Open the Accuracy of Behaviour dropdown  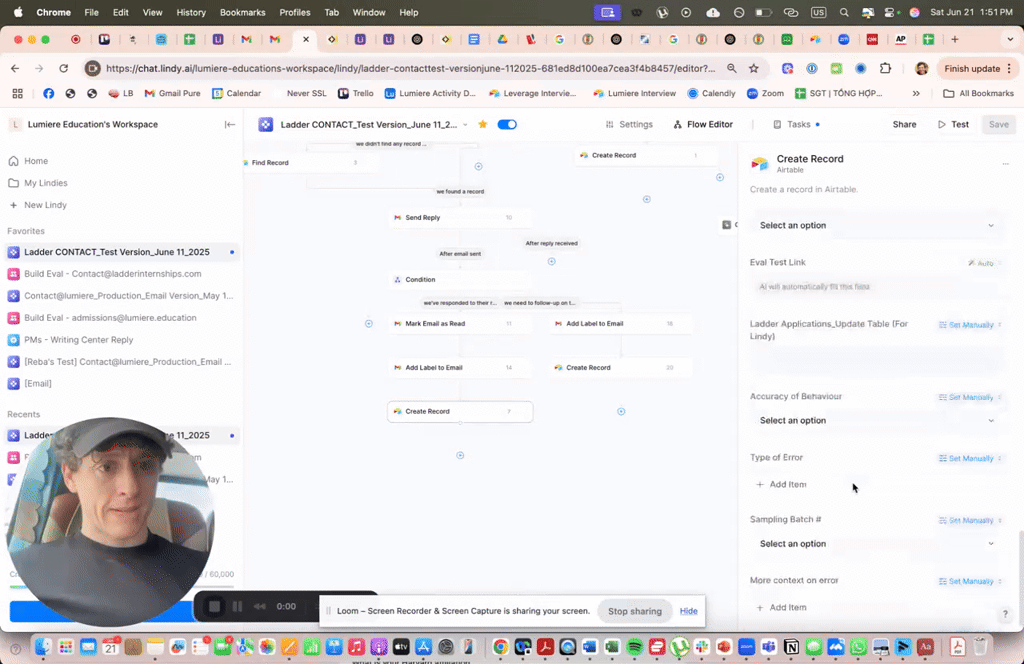[x=876, y=421]
